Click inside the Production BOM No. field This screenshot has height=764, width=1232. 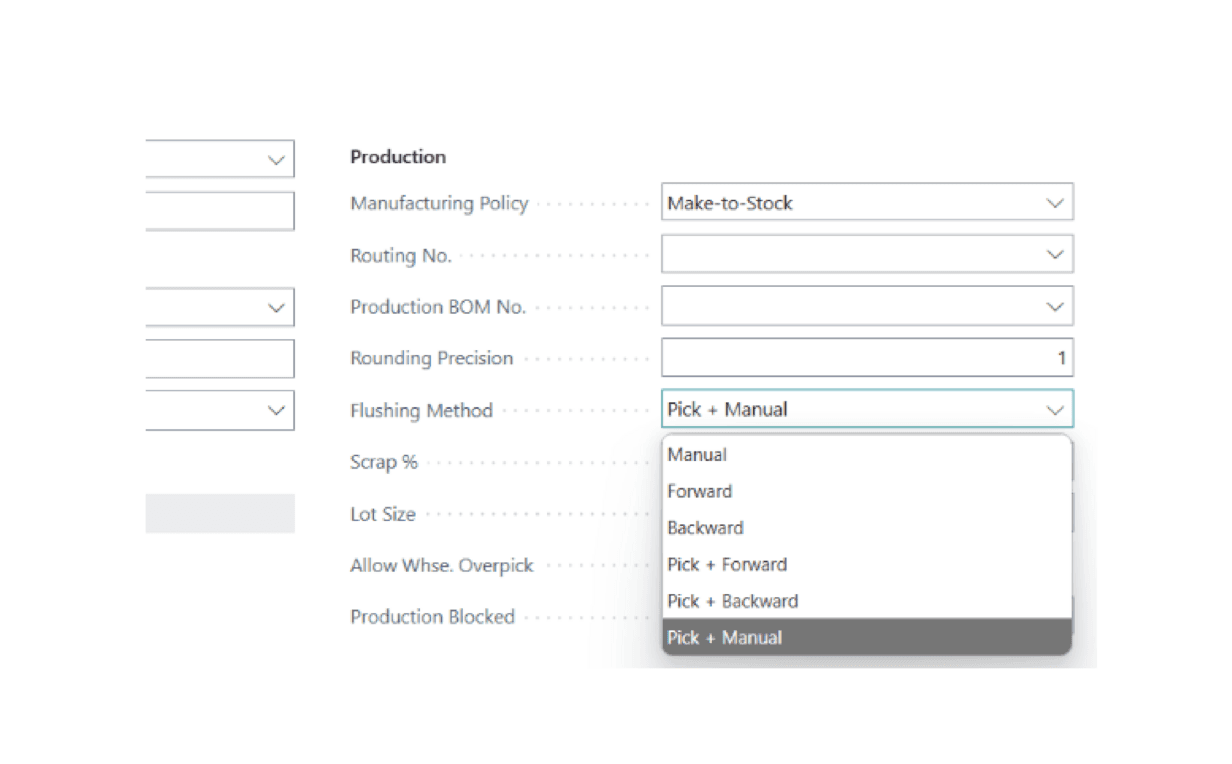point(850,306)
